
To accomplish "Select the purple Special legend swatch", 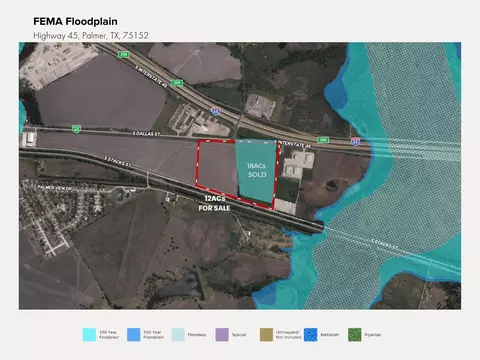I will tap(222, 335).
